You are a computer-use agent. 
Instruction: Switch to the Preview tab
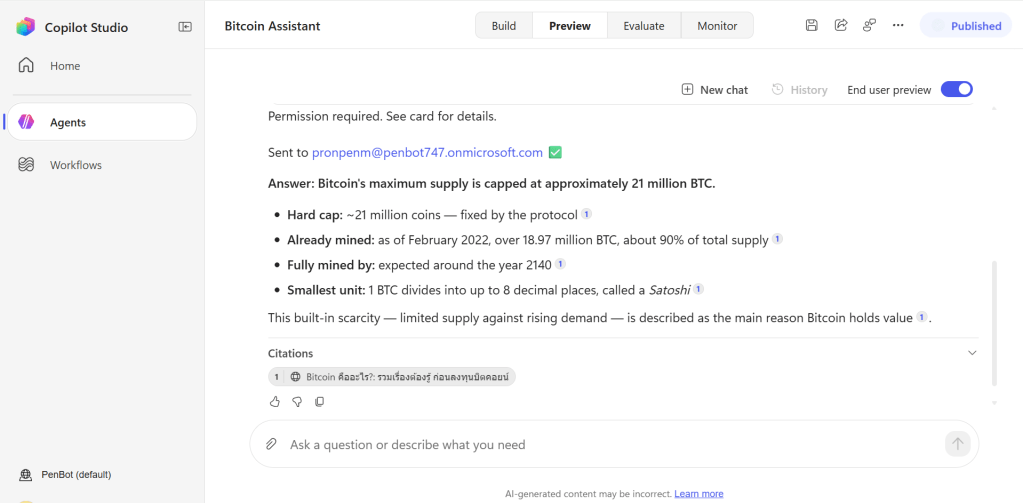[x=570, y=26]
